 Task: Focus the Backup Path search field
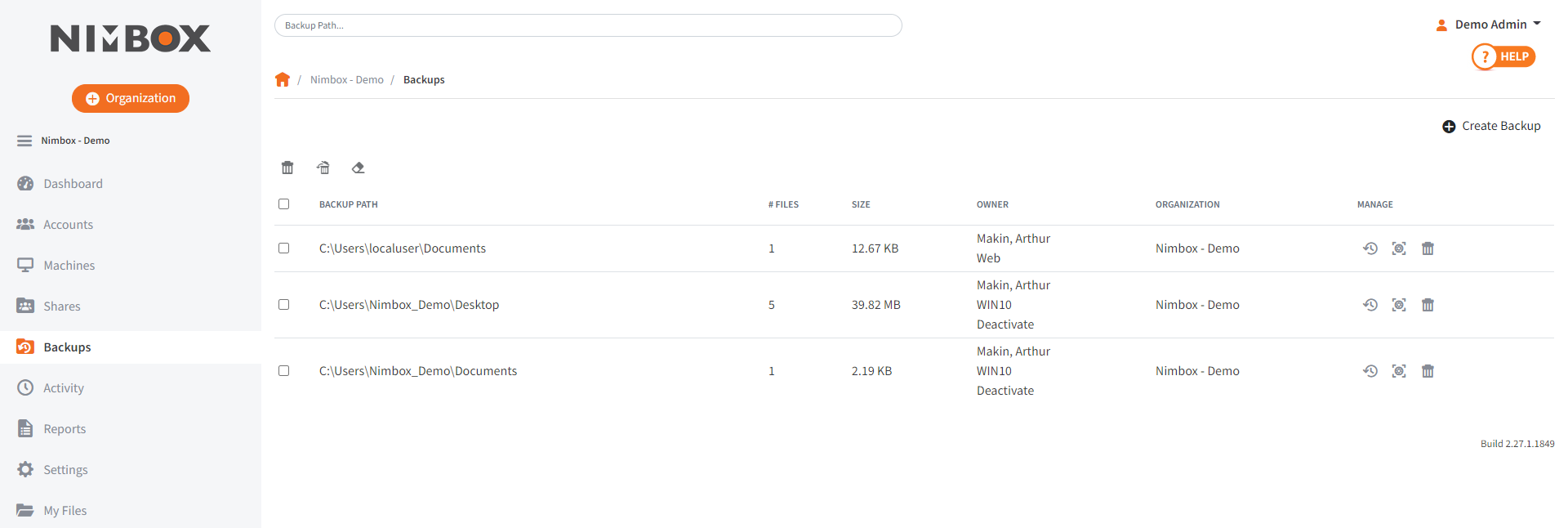coord(588,25)
